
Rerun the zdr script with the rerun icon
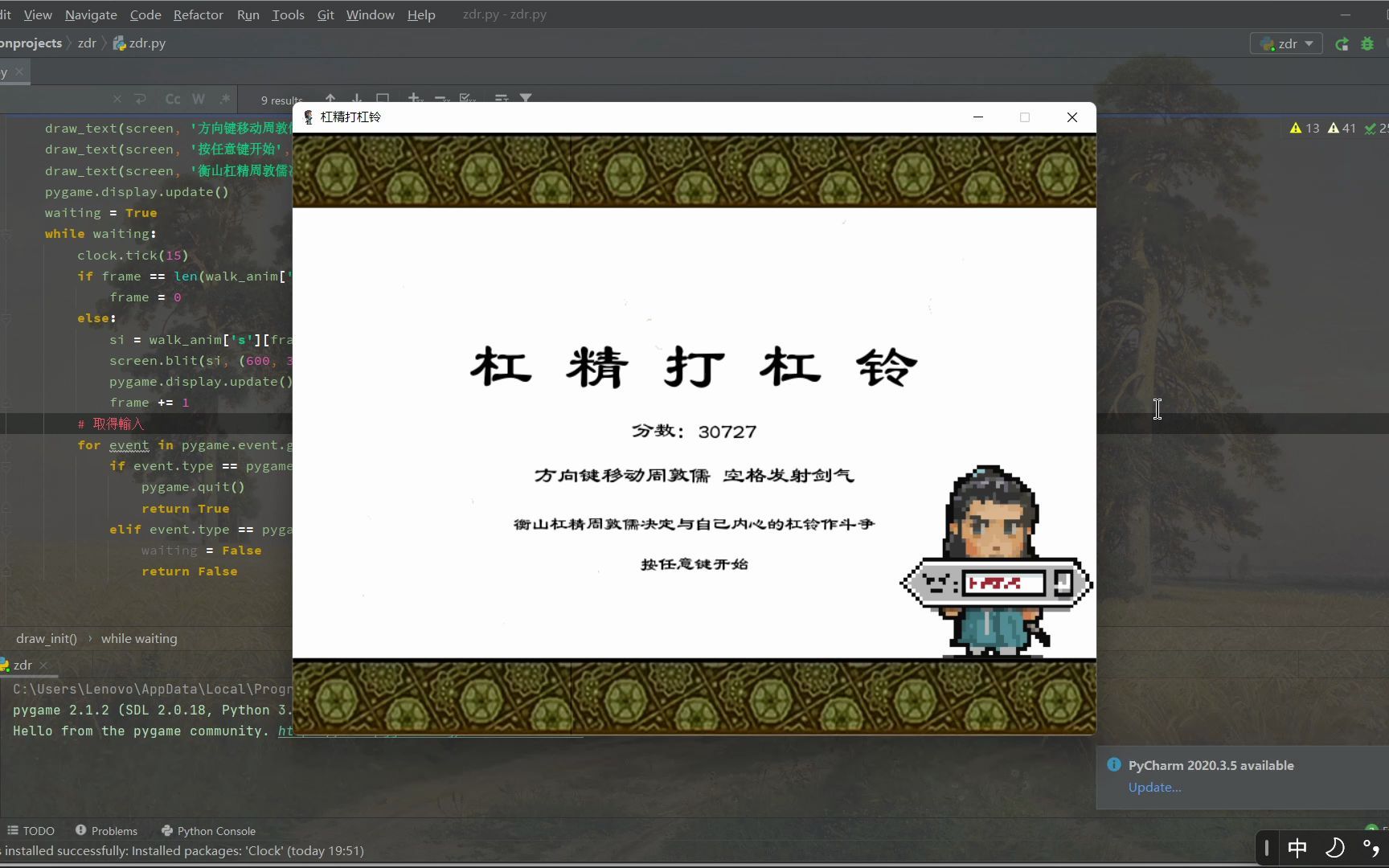tap(1342, 43)
